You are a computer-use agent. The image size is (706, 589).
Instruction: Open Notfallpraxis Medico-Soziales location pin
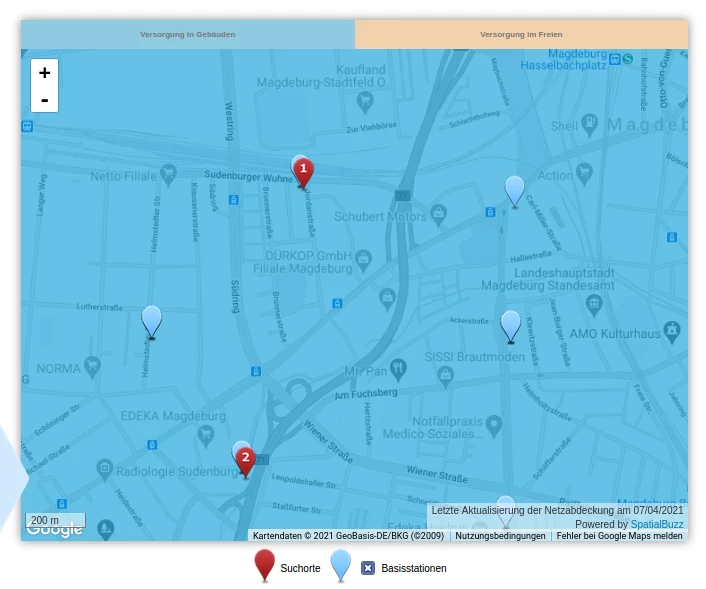coord(494,426)
